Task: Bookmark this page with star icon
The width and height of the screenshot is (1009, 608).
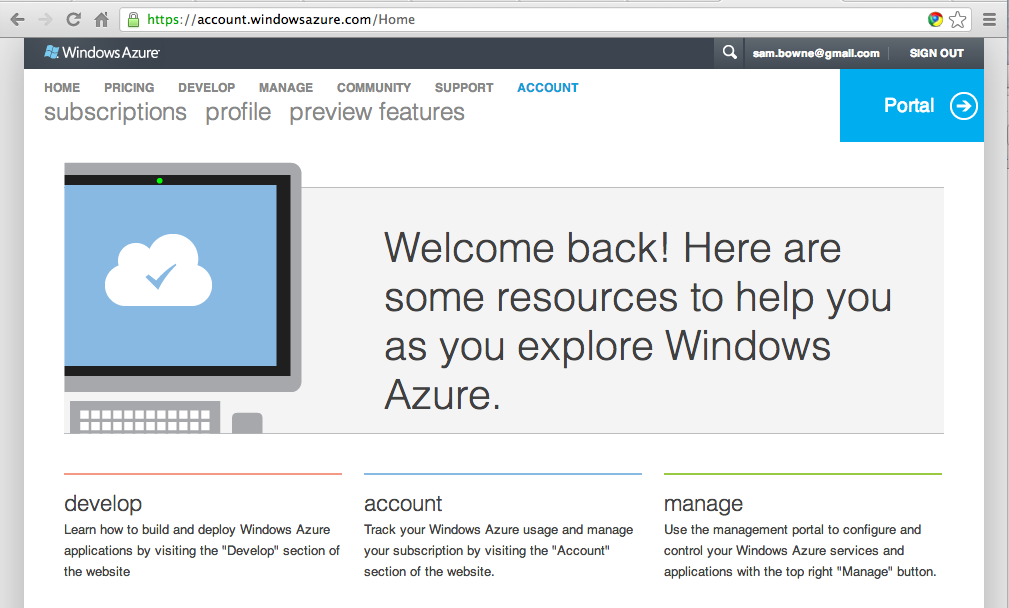Action: 957,19
